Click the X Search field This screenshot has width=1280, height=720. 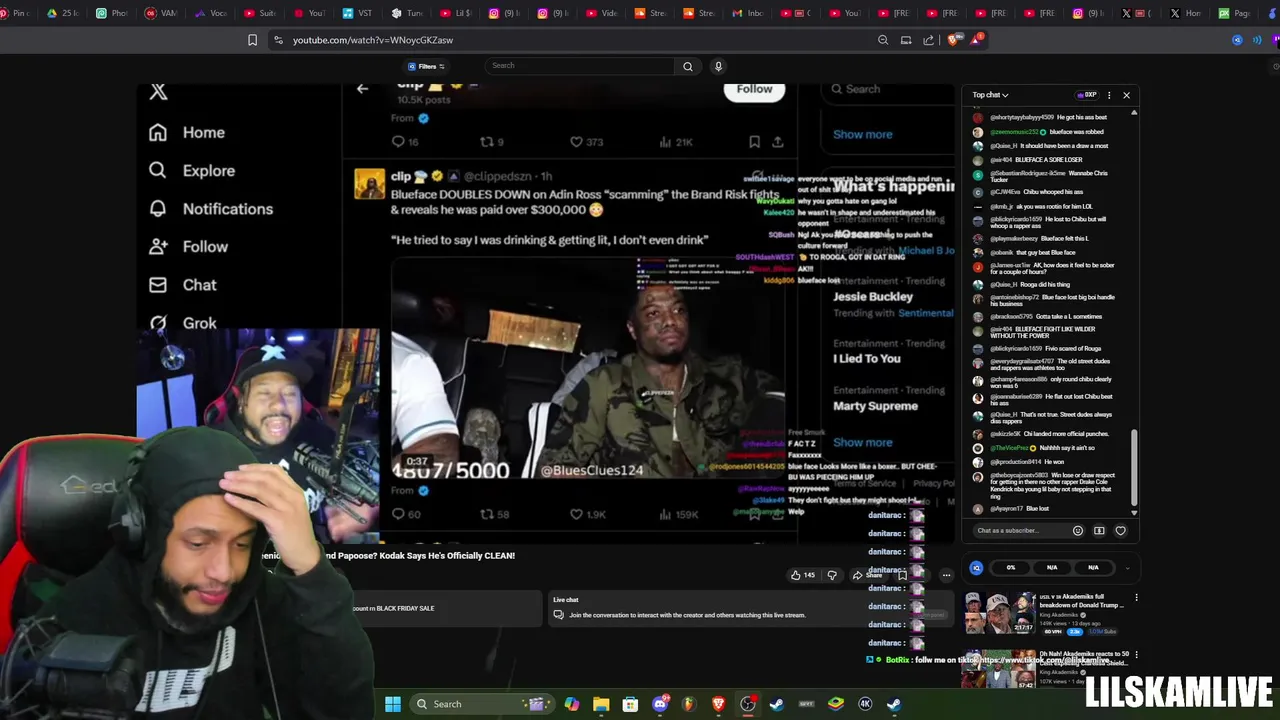point(890,89)
